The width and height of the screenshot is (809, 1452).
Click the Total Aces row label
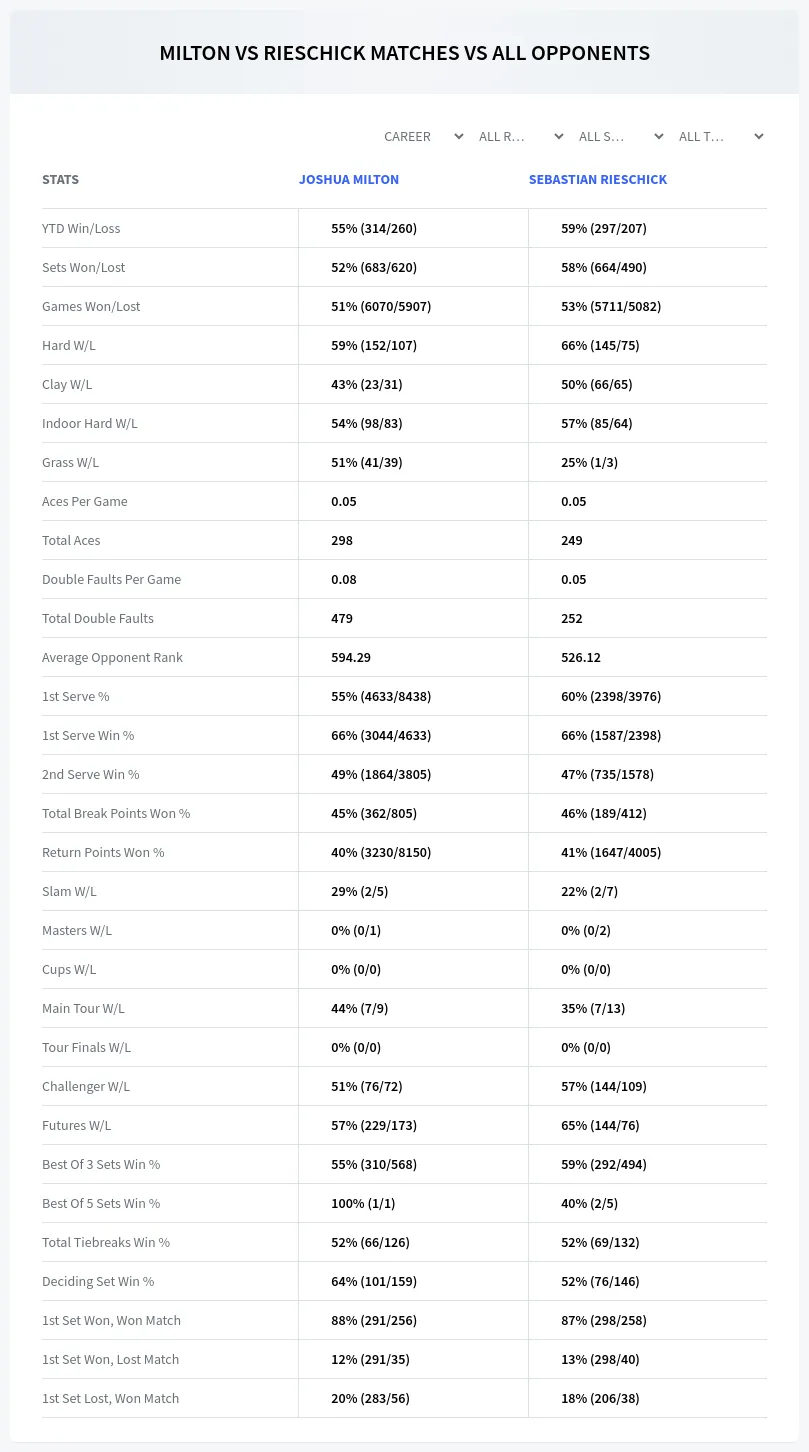[x=71, y=540]
